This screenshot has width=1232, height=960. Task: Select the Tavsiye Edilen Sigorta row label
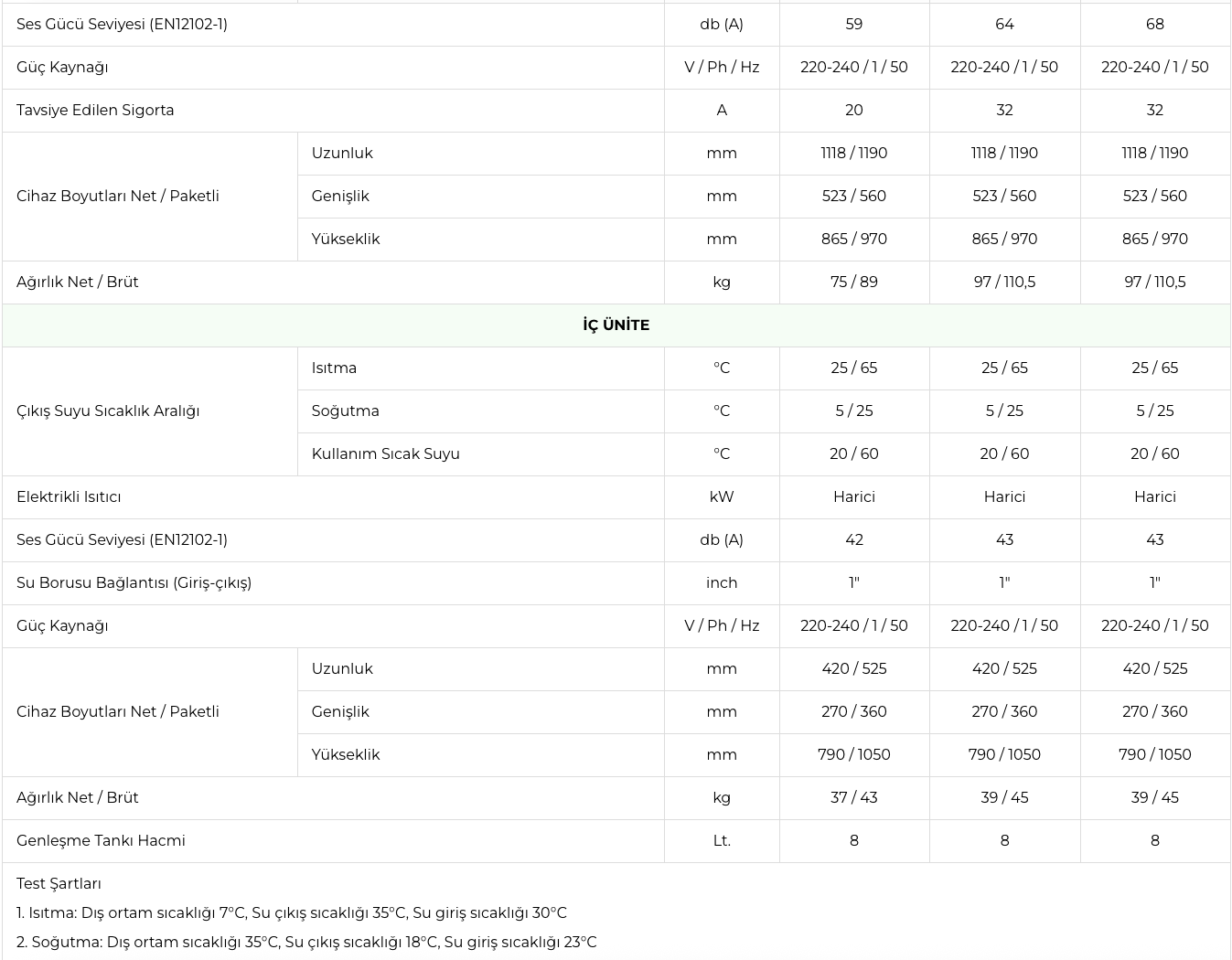(x=95, y=111)
